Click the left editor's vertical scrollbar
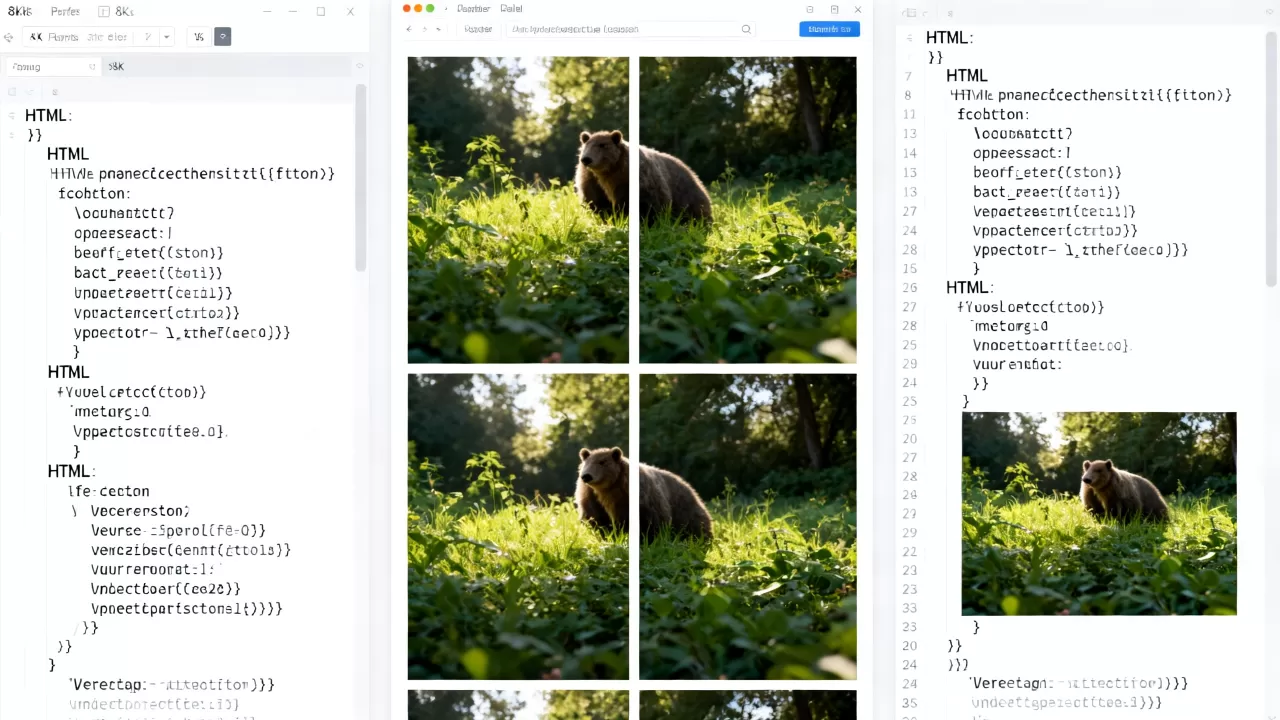Viewport: 1280px width, 720px height. click(361, 178)
